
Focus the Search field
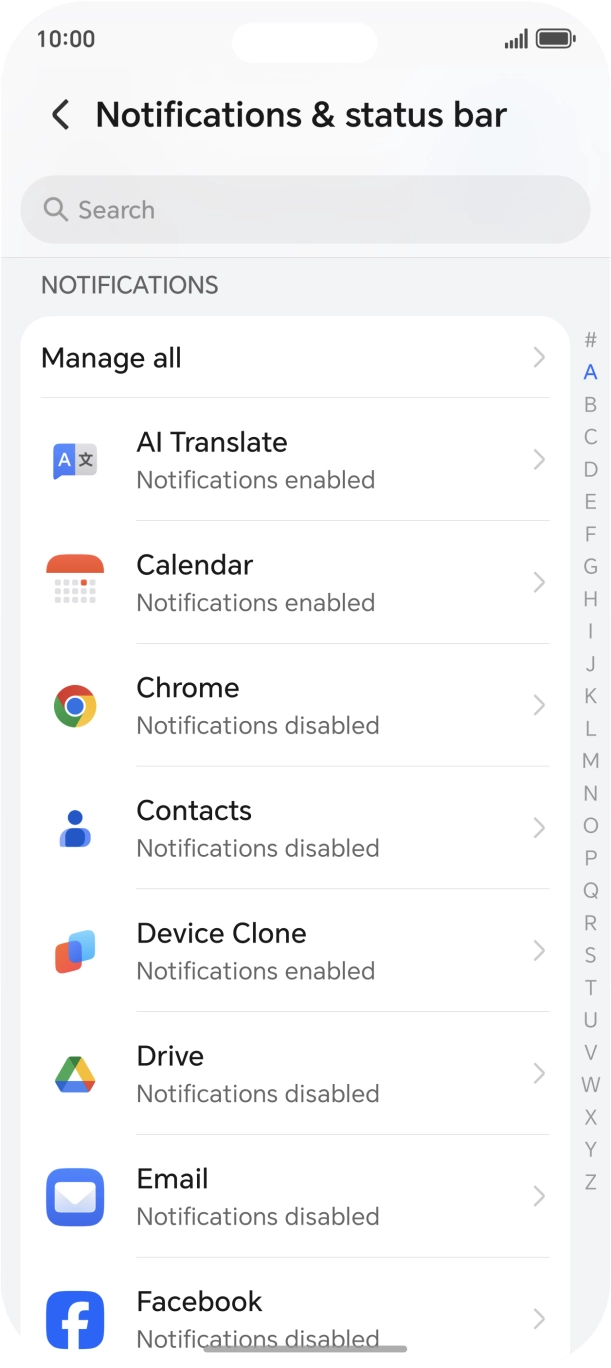305,210
